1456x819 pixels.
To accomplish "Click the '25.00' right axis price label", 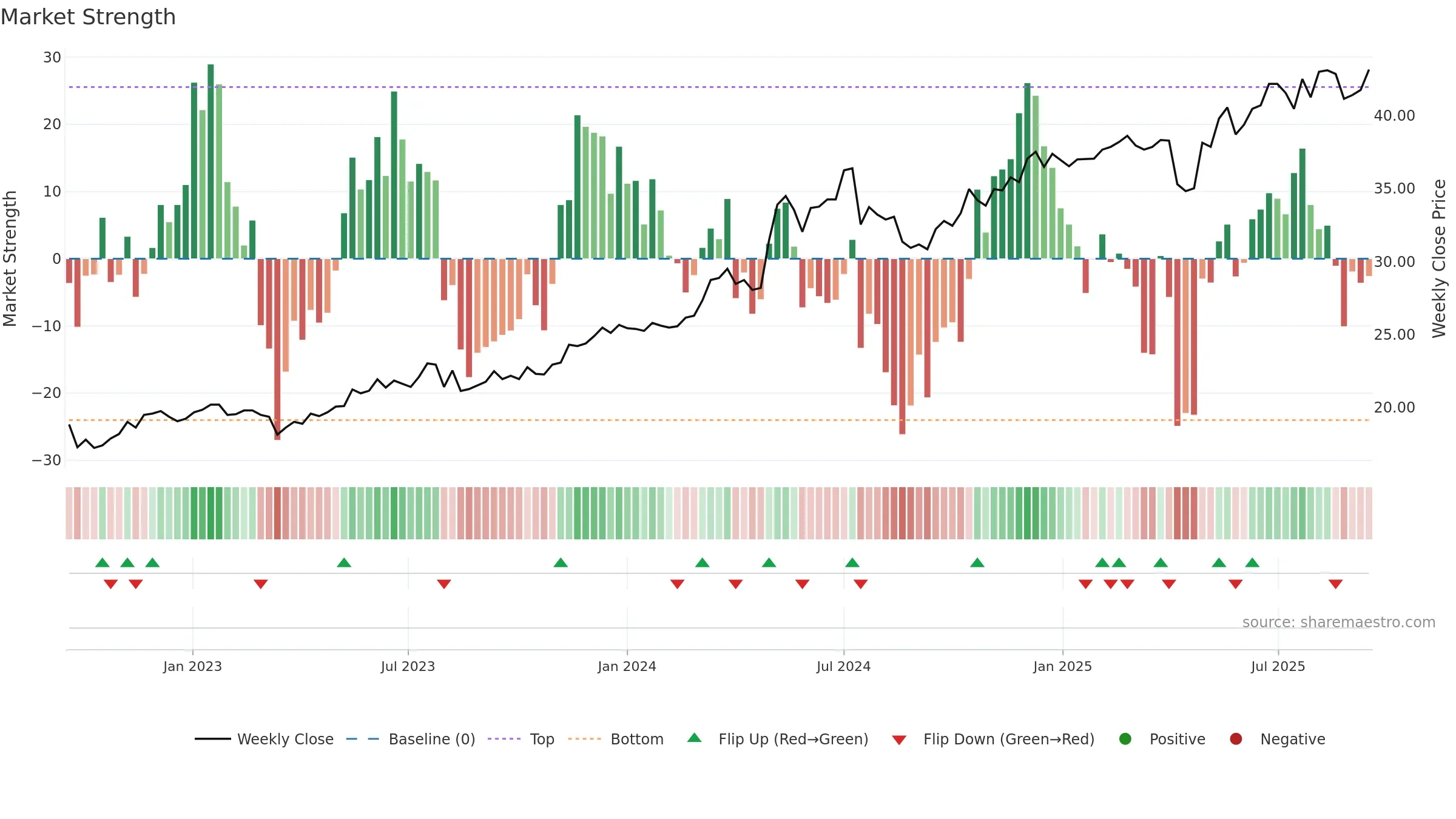I will click(1394, 335).
